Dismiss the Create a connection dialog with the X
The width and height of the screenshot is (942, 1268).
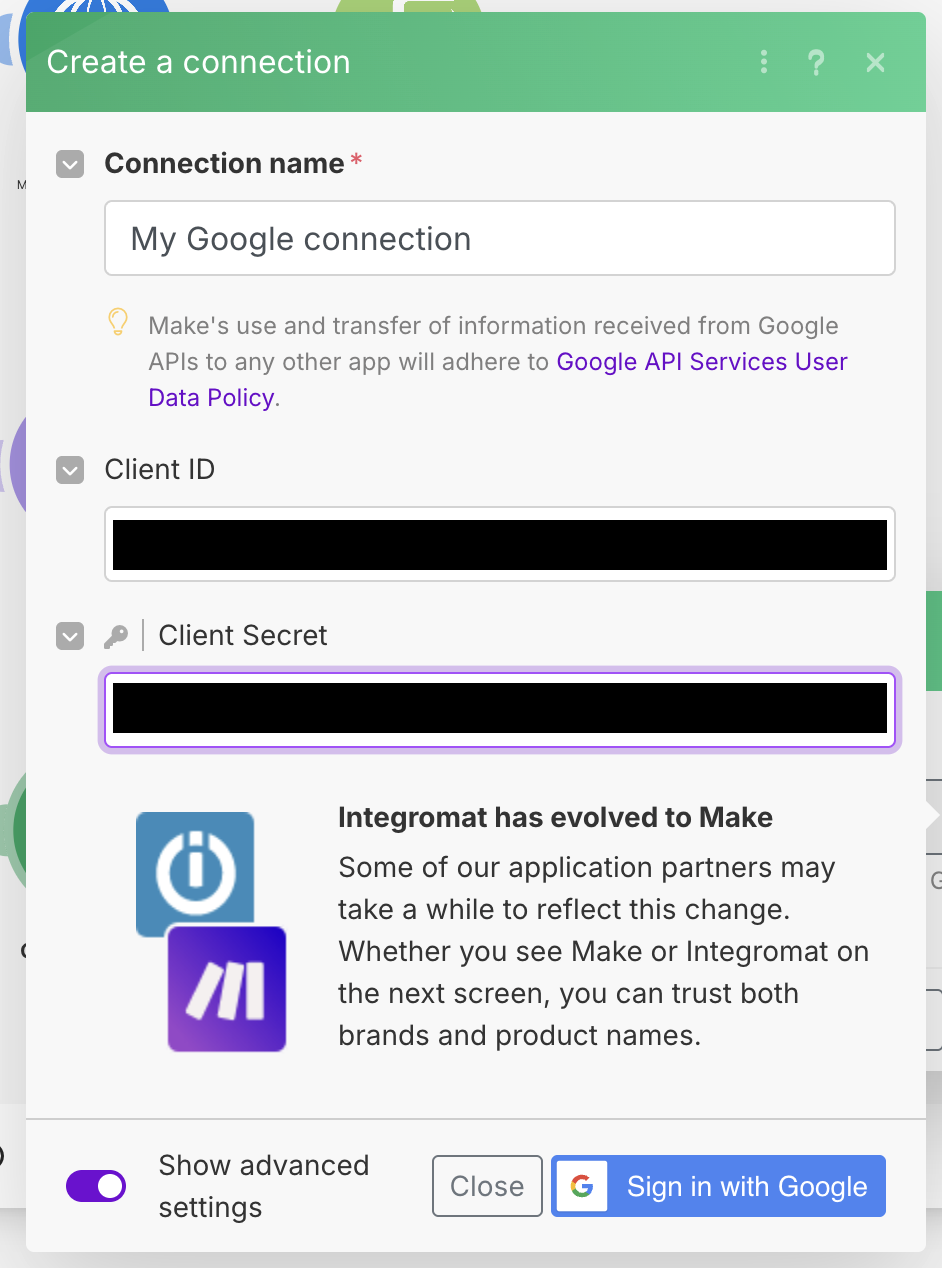pos(875,62)
